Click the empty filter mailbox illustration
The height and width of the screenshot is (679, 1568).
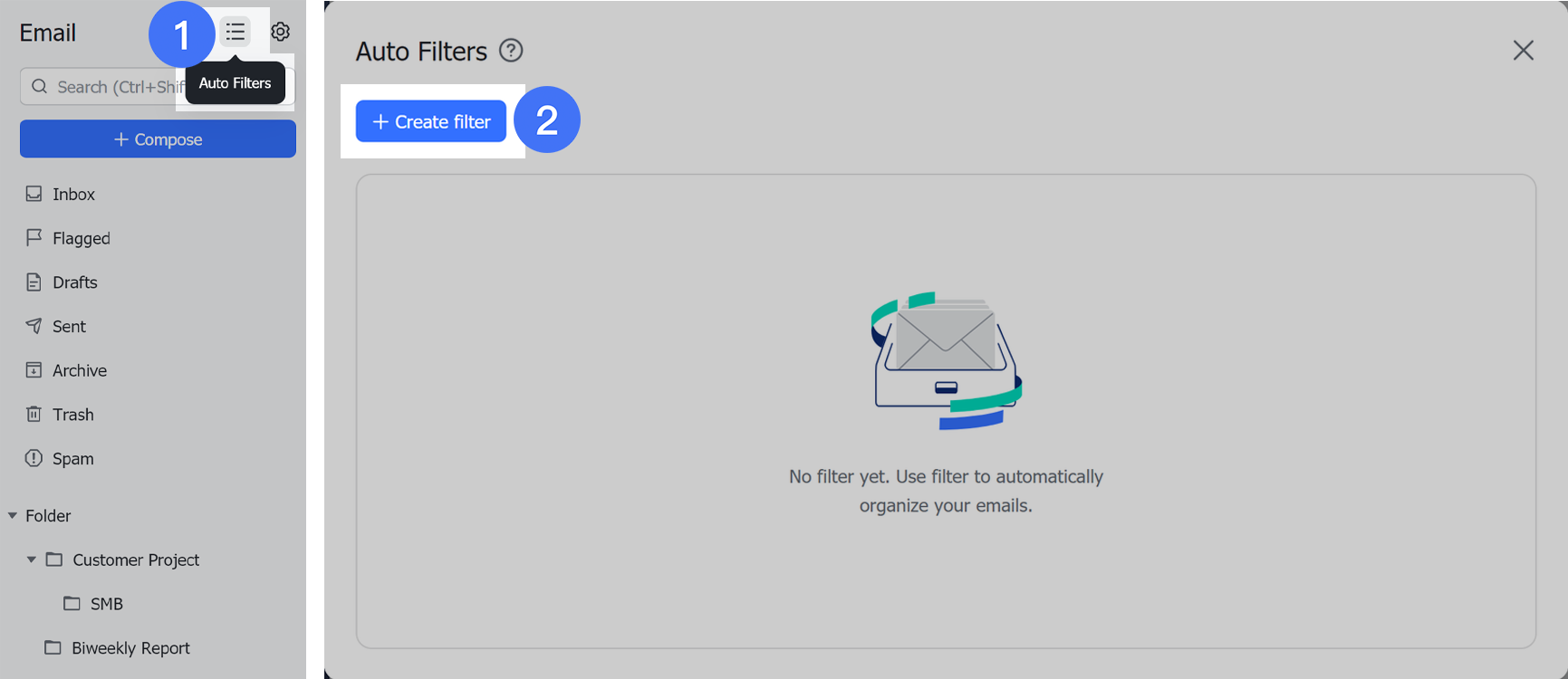(x=946, y=360)
